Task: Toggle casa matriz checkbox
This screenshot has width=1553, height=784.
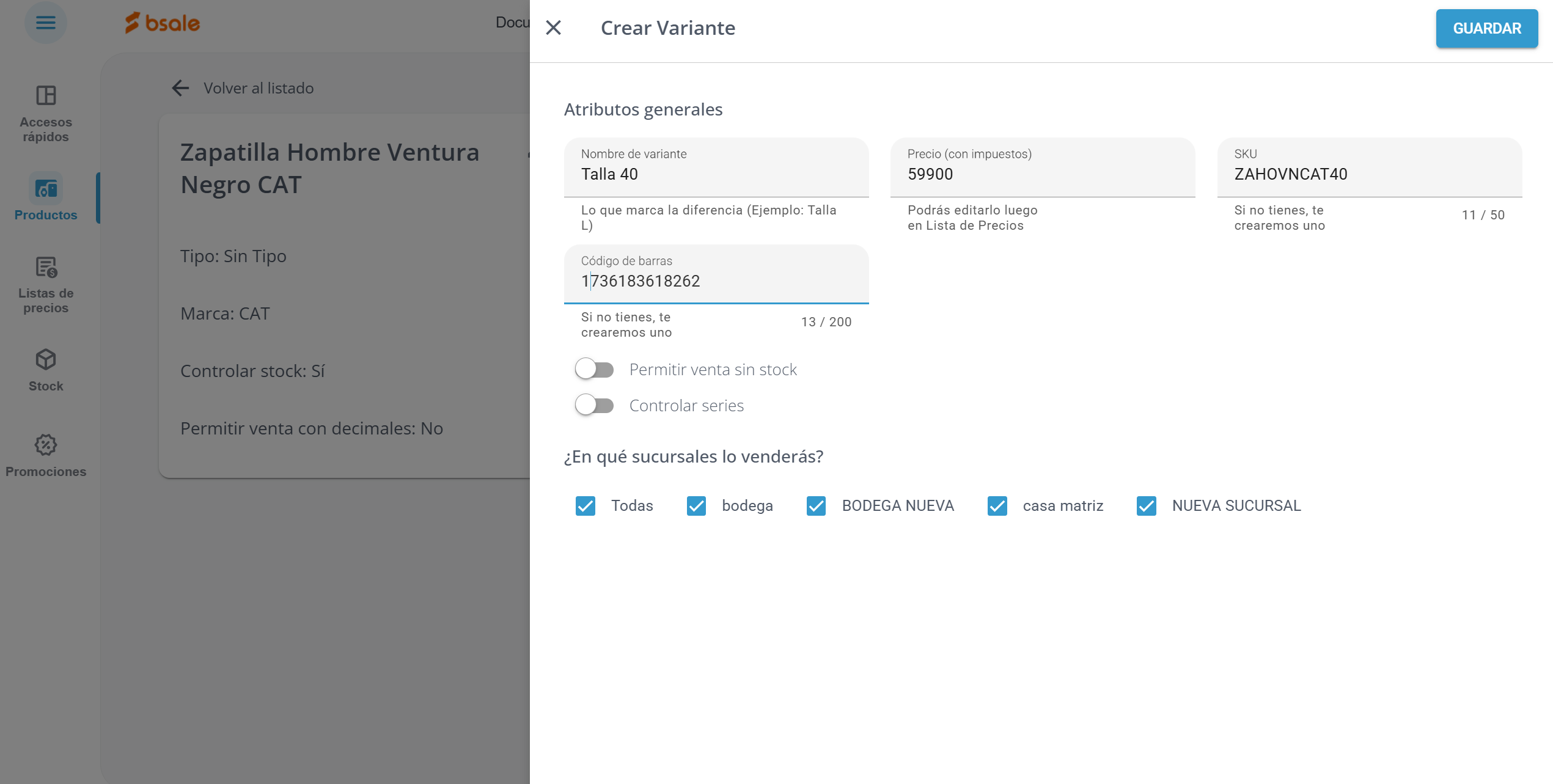Action: [997, 506]
